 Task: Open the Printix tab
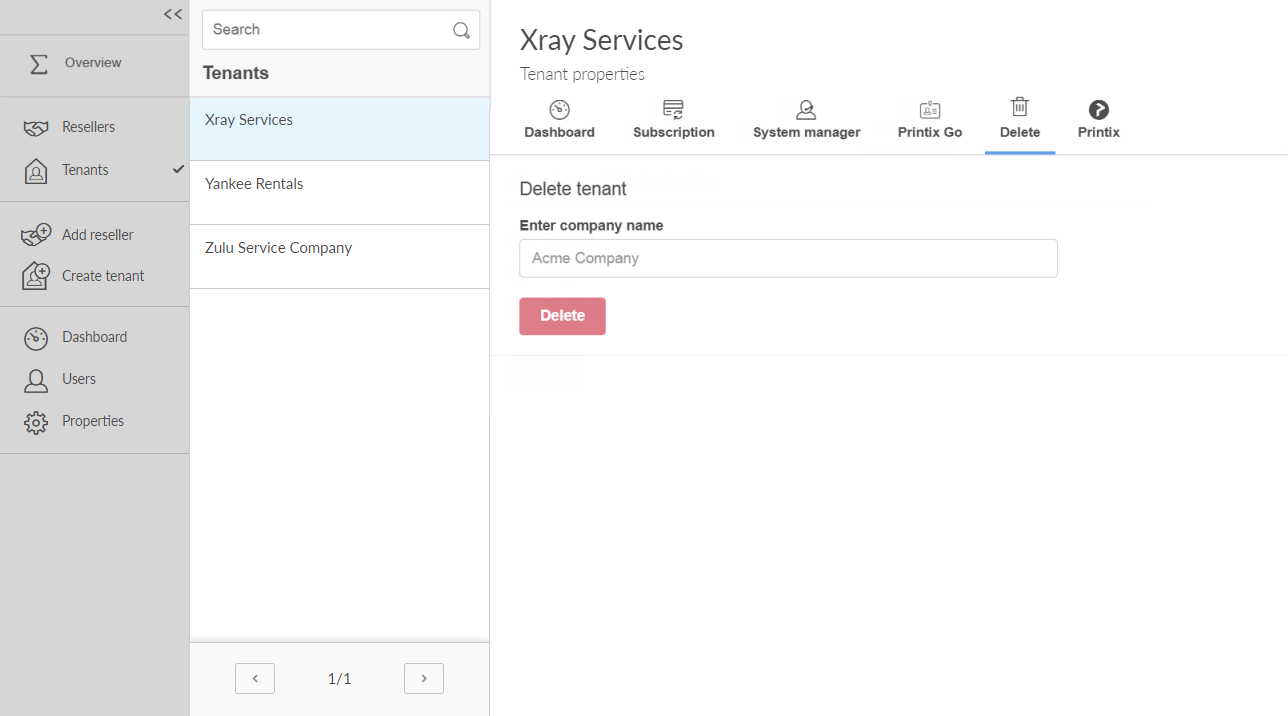tap(1098, 120)
